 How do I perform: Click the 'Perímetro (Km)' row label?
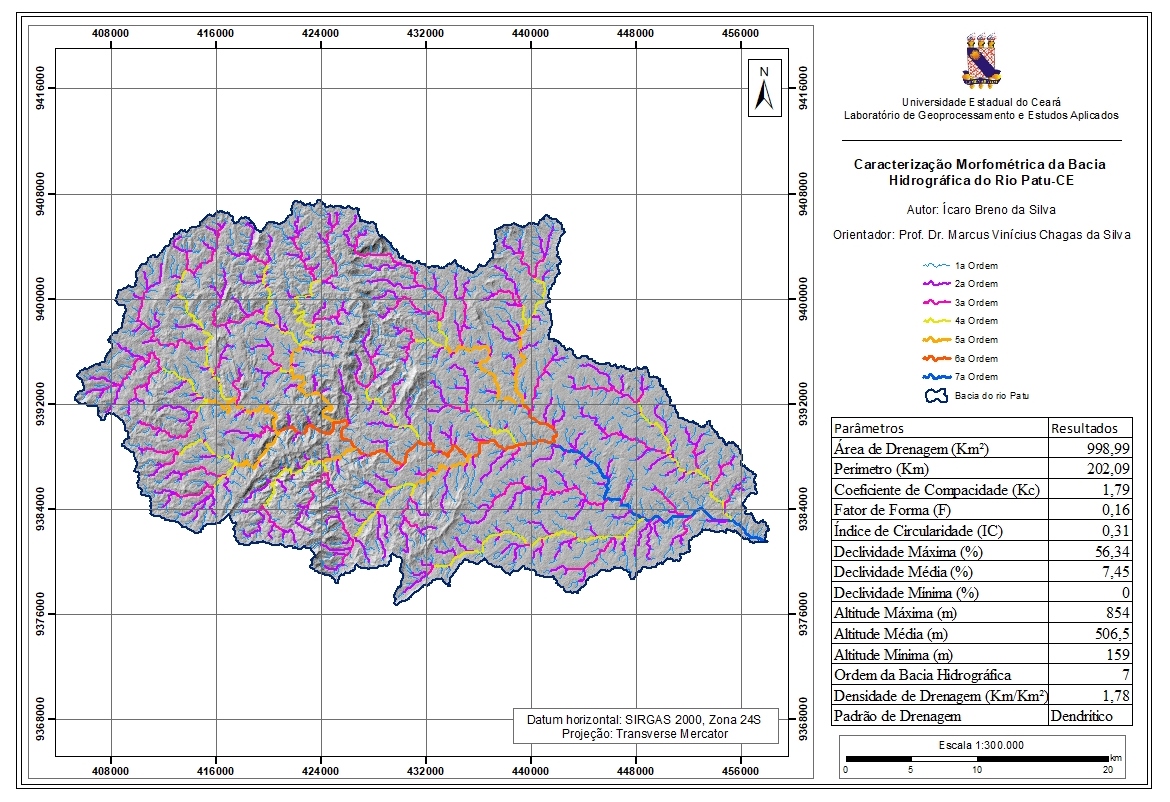tap(881, 469)
